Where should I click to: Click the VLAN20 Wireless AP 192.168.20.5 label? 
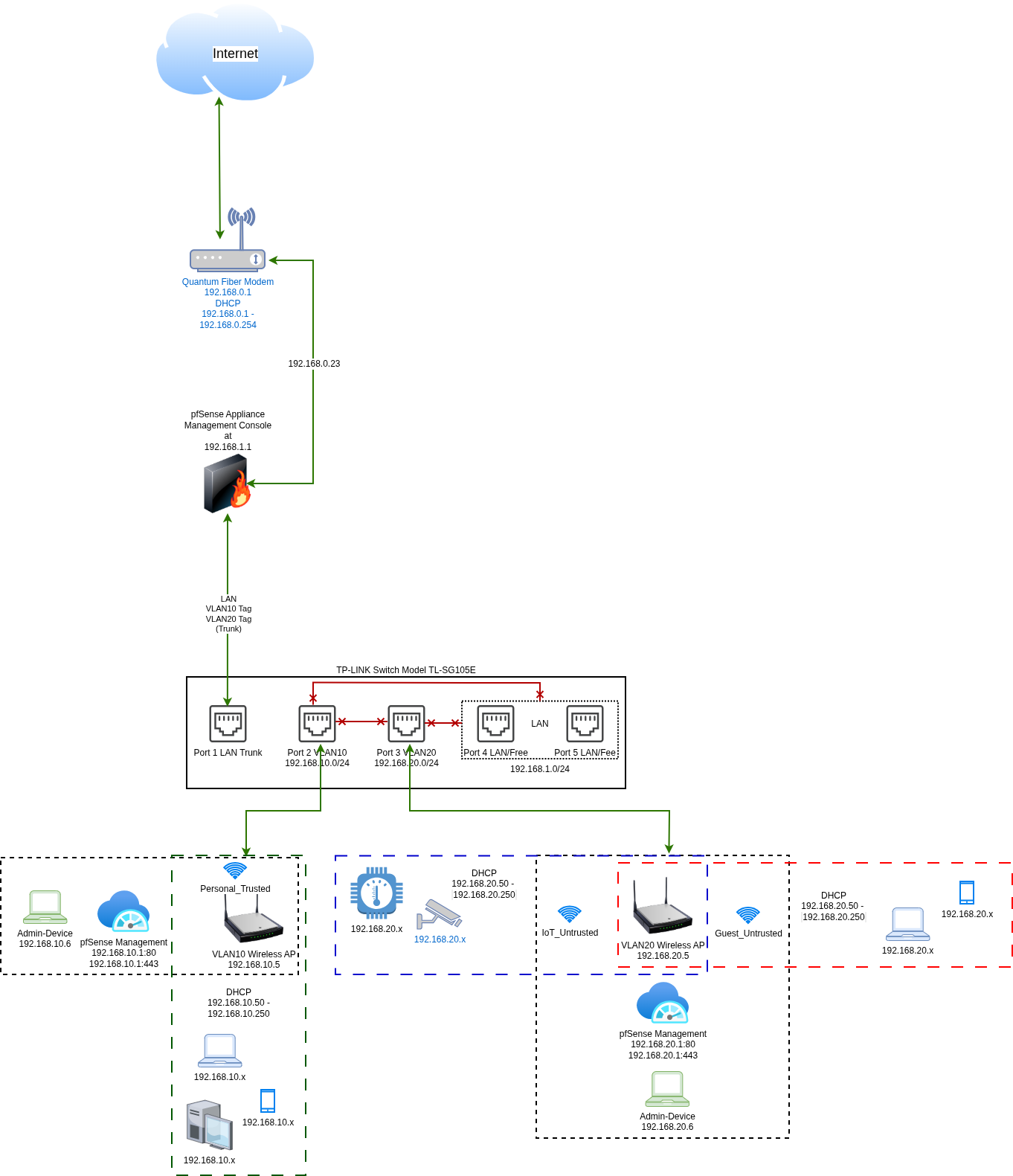coord(663,951)
